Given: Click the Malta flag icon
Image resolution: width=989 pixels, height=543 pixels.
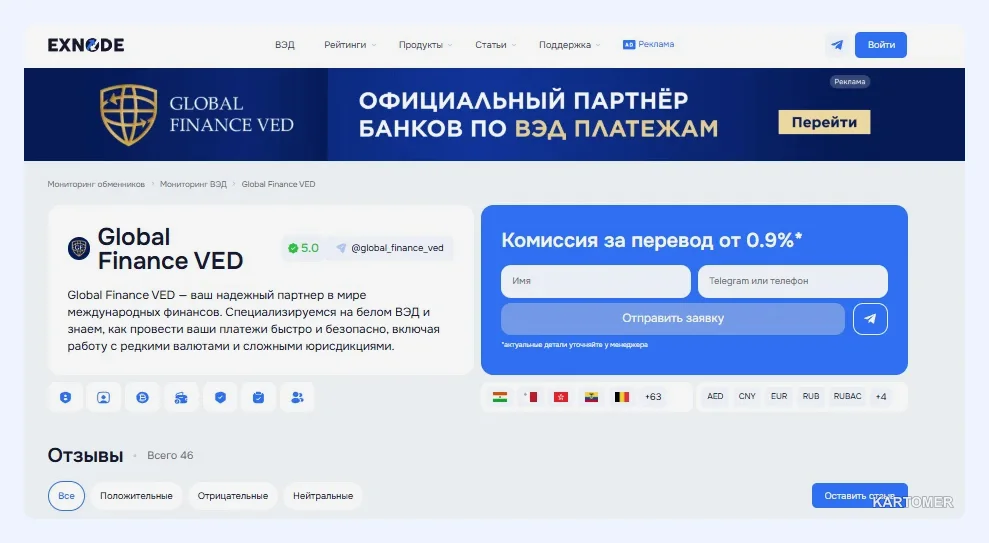Looking at the screenshot, I should 530,397.
